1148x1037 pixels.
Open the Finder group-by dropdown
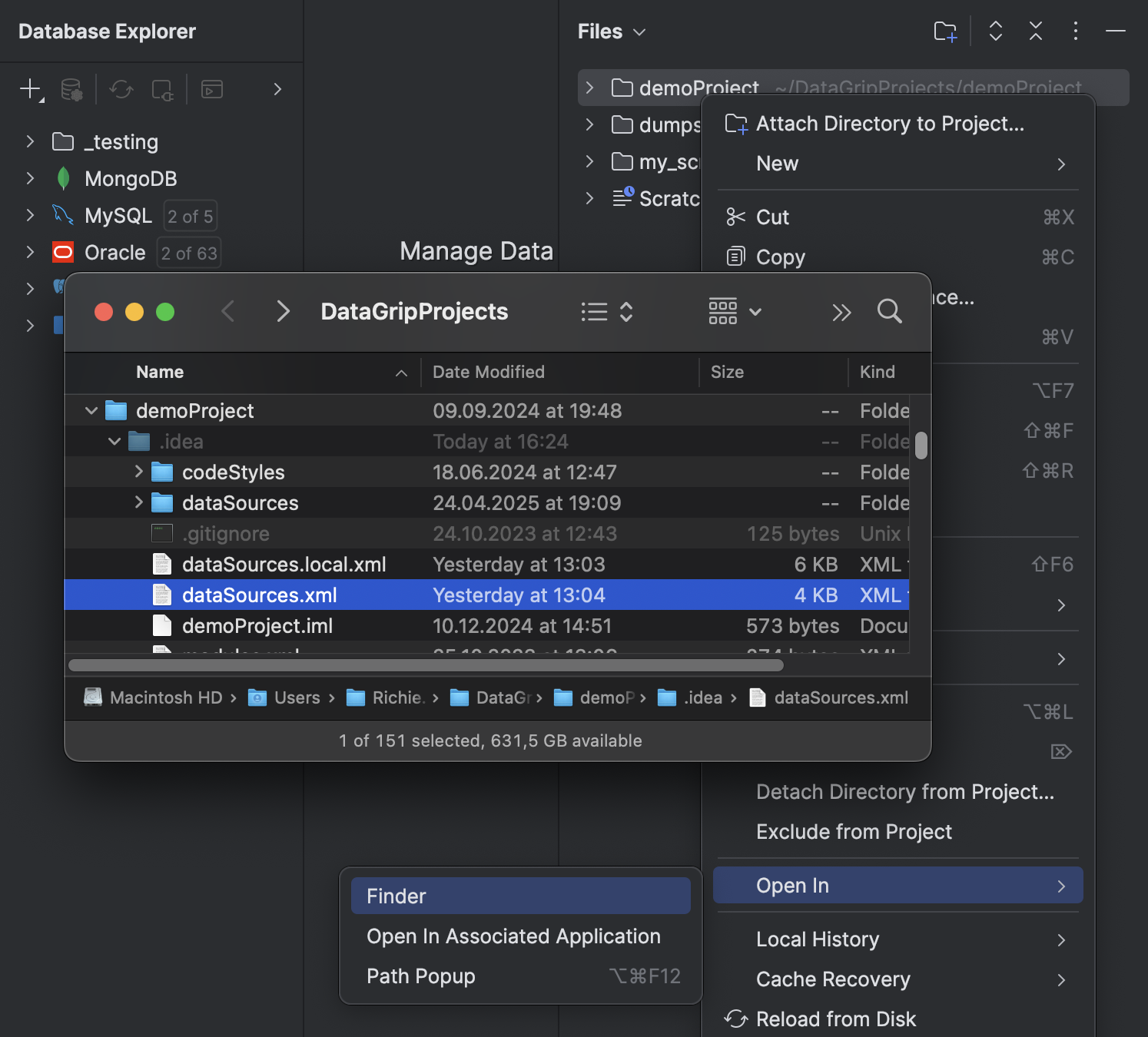tap(735, 311)
